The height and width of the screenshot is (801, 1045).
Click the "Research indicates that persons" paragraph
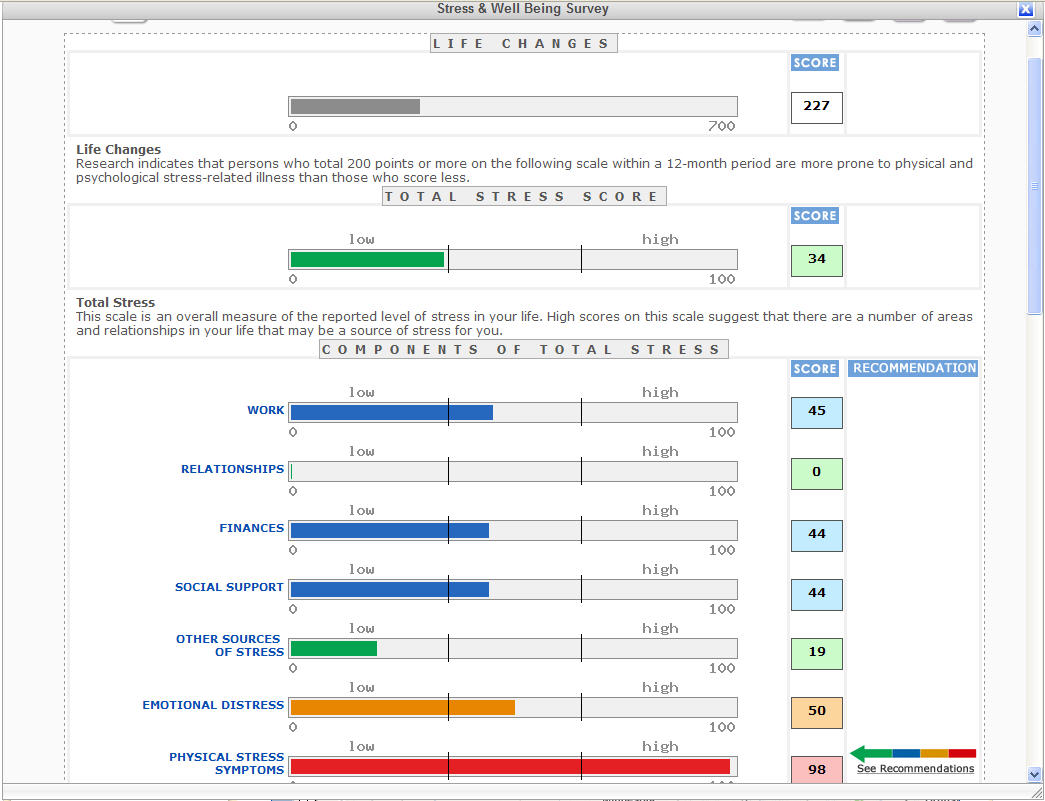[x=524, y=171]
